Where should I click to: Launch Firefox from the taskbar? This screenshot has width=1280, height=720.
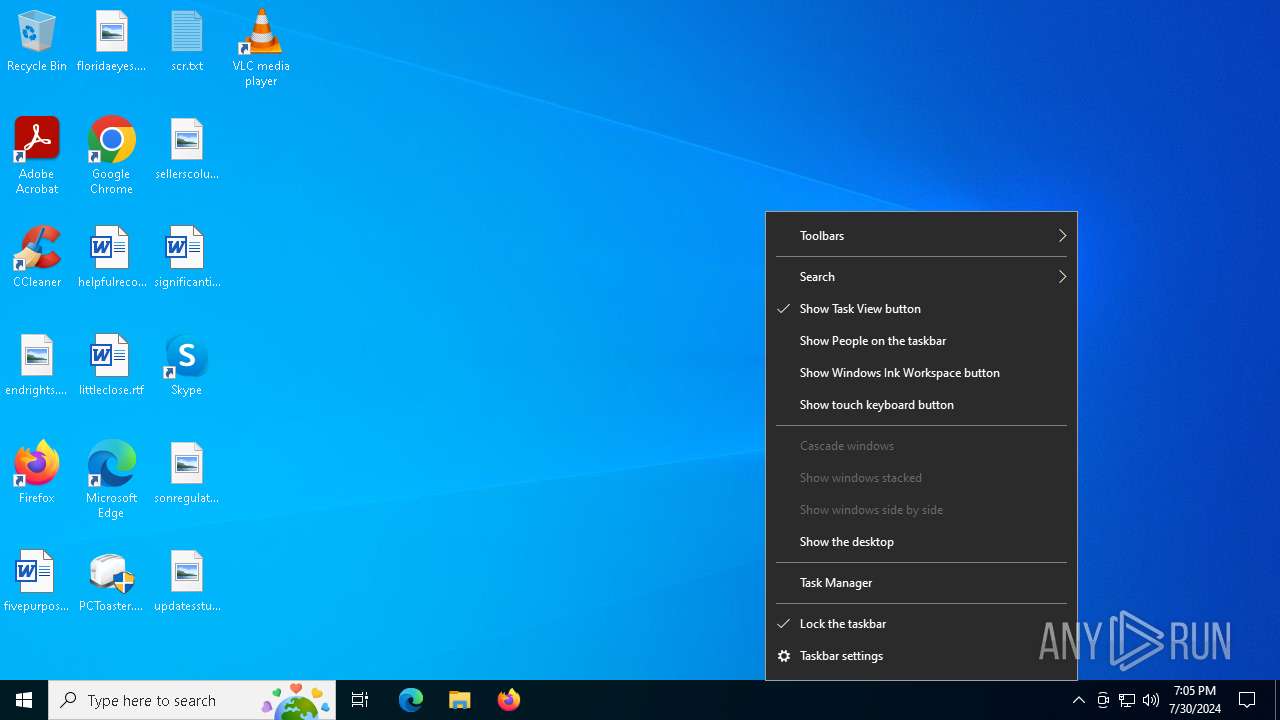tap(509, 700)
